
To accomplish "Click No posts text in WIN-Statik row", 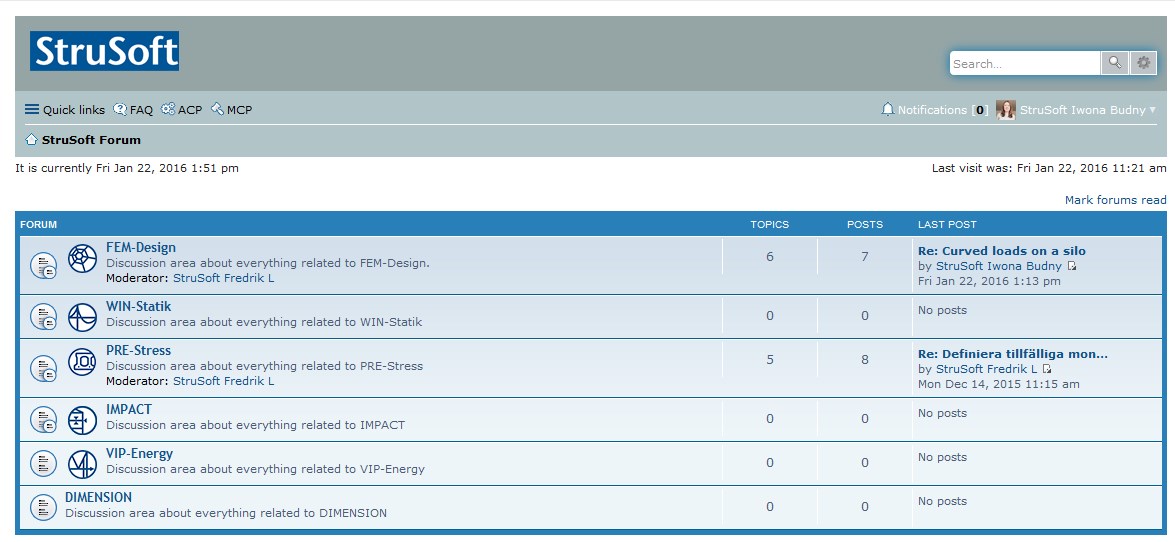I will point(942,310).
